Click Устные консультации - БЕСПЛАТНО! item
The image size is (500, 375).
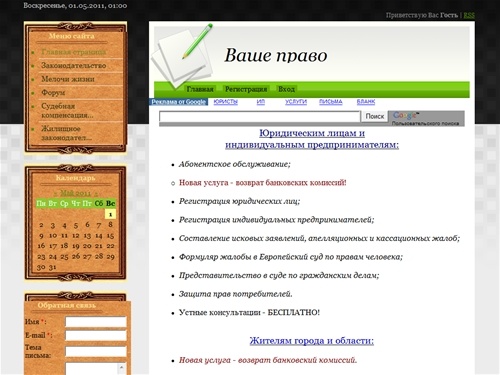pyautogui.click(x=249, y=312)
